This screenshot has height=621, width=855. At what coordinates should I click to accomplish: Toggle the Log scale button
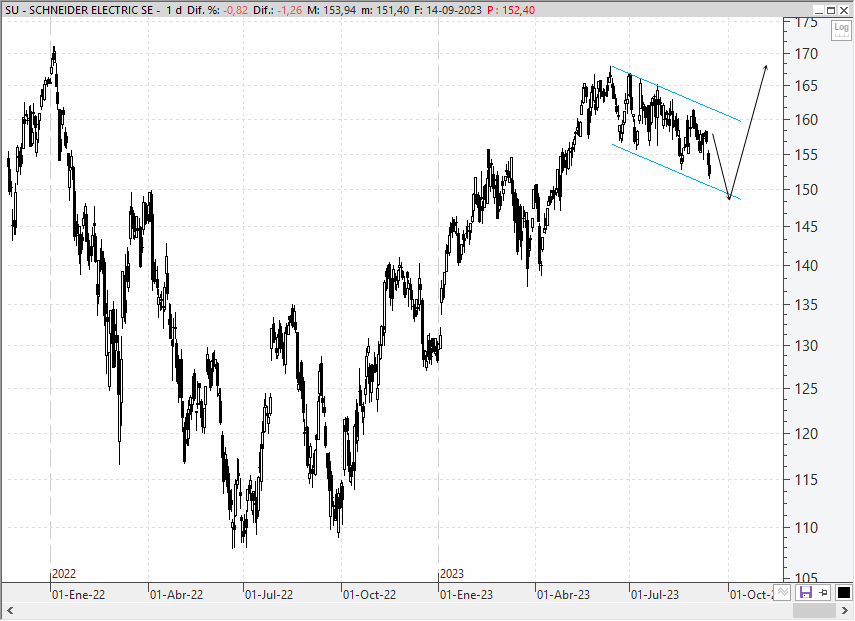[841, 30]
